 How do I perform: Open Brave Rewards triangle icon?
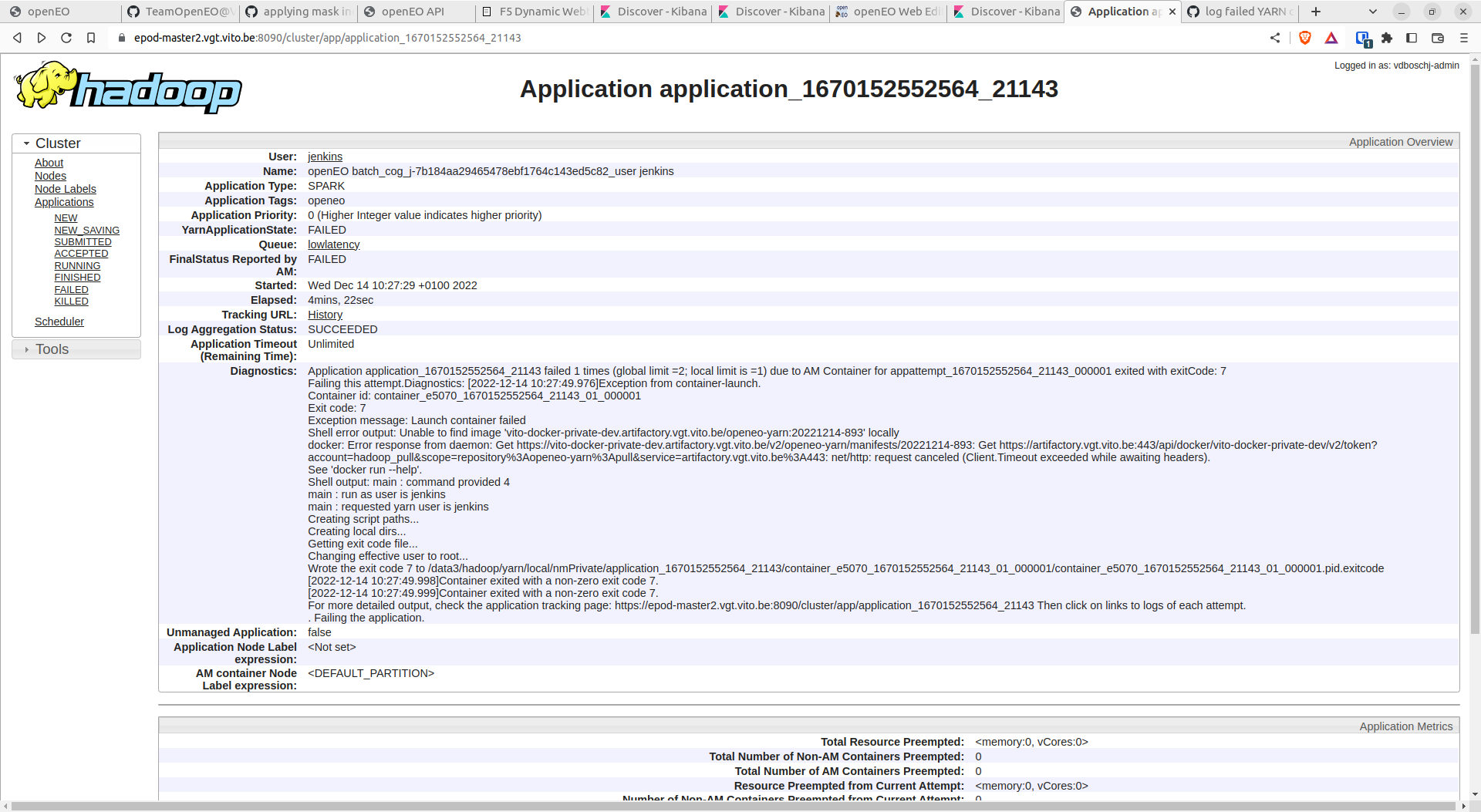(1331, 37)
